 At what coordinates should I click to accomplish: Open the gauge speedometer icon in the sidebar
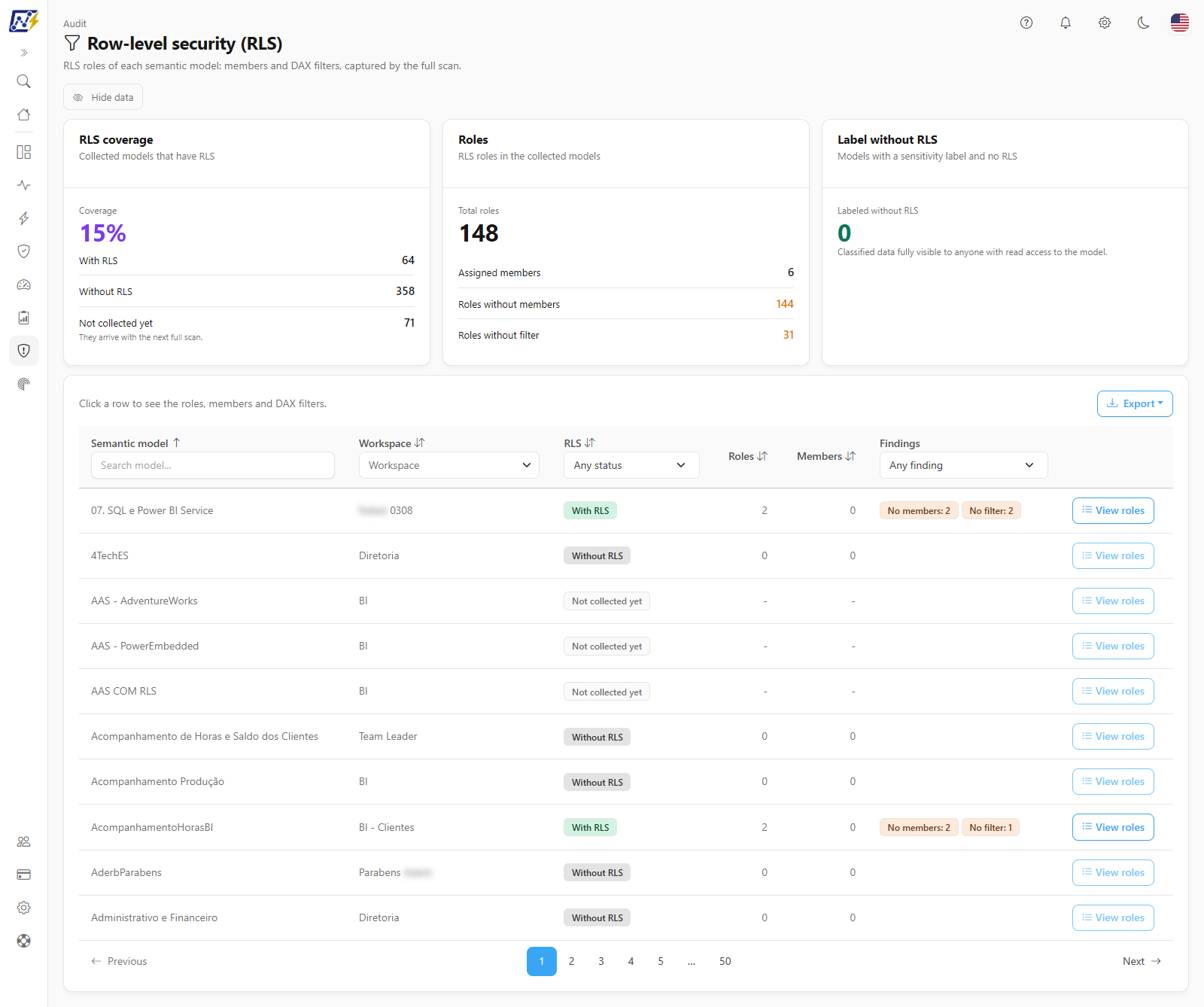[x=24, y=284]
